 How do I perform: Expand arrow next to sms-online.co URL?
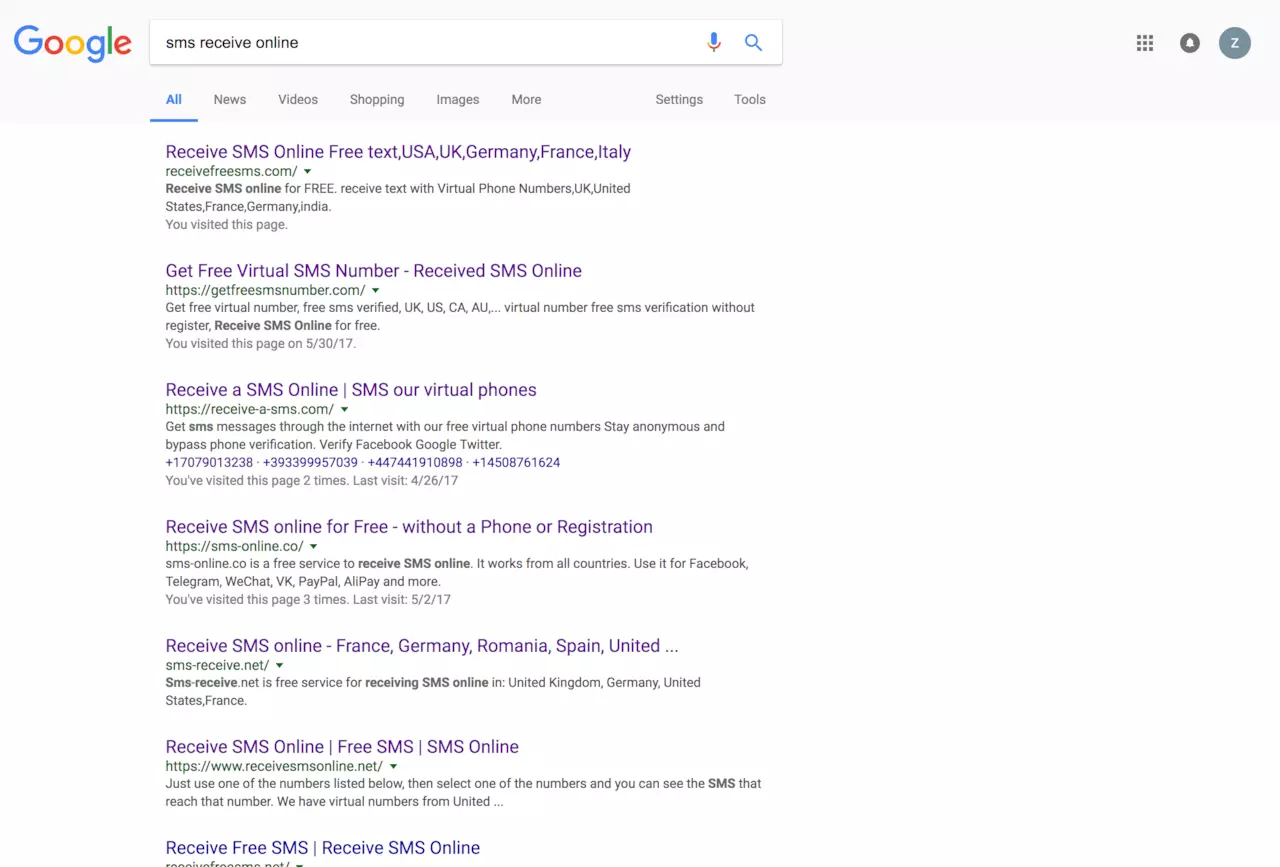tap(313, 547)
